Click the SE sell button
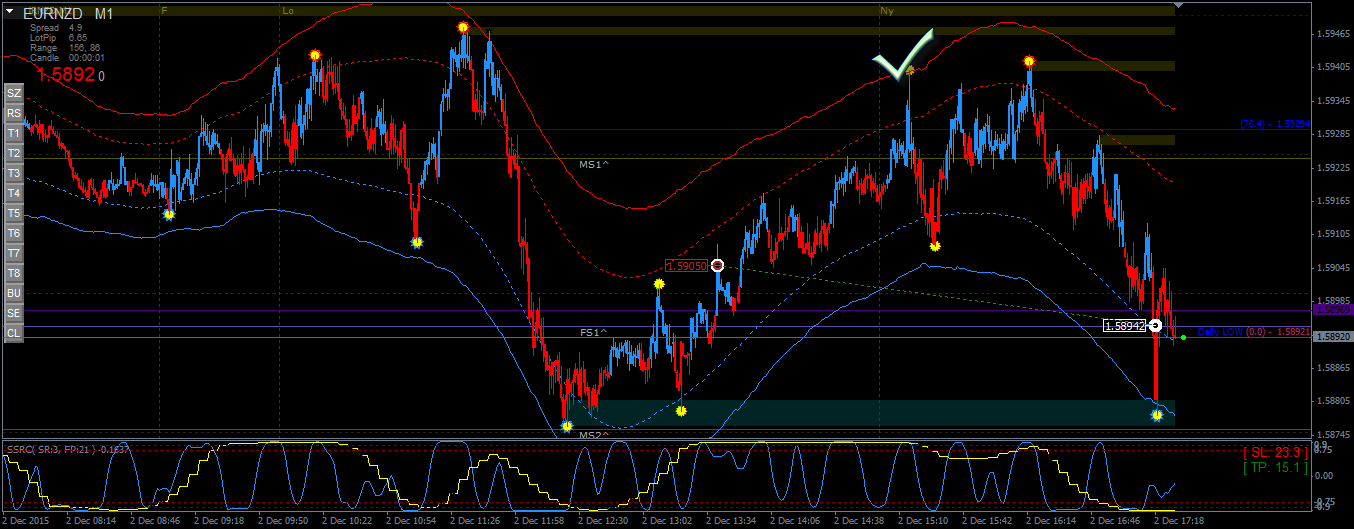Viewport: 1354px width, 529px height. pos(14,313)
